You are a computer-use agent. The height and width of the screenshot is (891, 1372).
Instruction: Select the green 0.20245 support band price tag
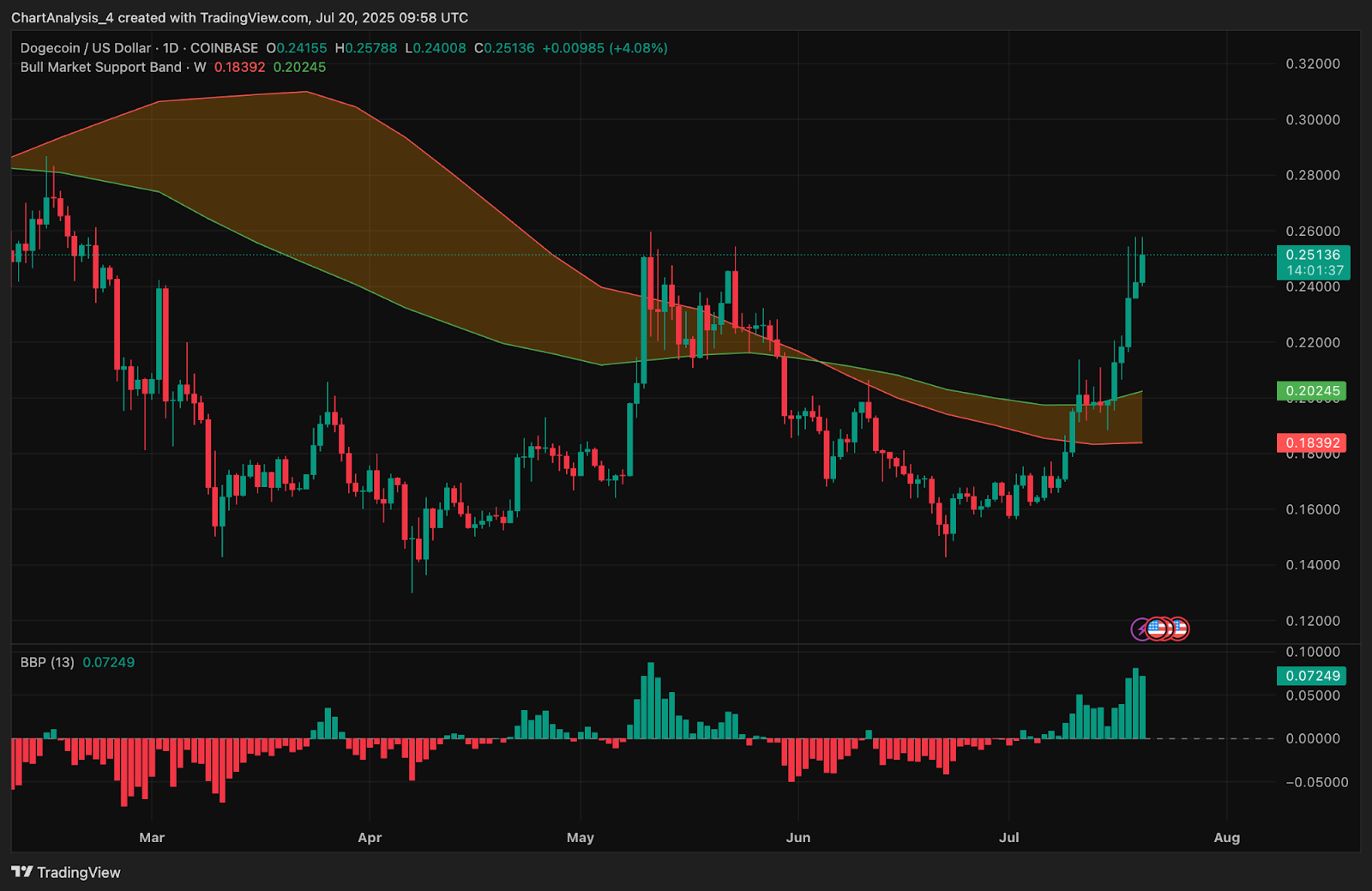click(x=1312, y=391)
